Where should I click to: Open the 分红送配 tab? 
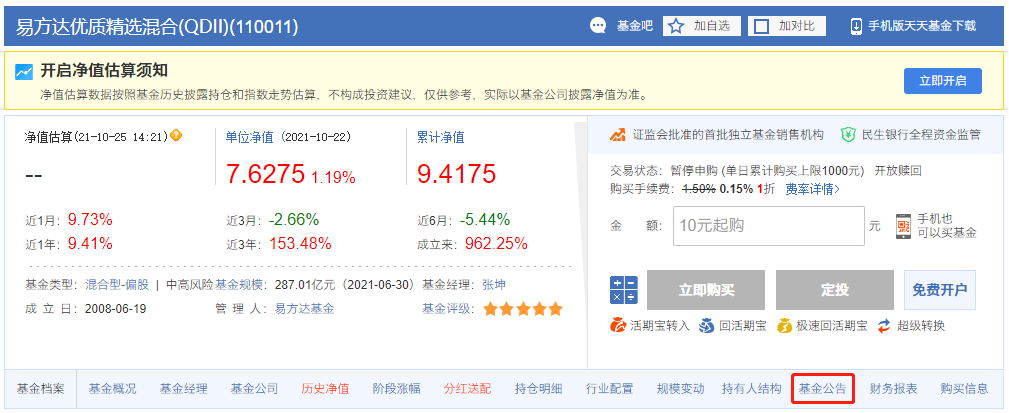pyautogui.click(x=467, y=389)
